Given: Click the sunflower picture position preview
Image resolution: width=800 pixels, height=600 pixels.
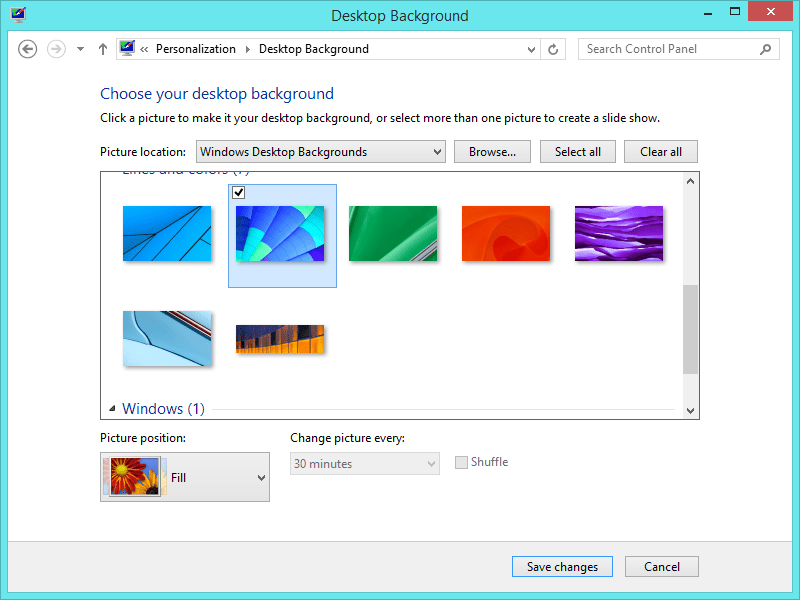Looking at the screenshot, I should click(133, 477).
